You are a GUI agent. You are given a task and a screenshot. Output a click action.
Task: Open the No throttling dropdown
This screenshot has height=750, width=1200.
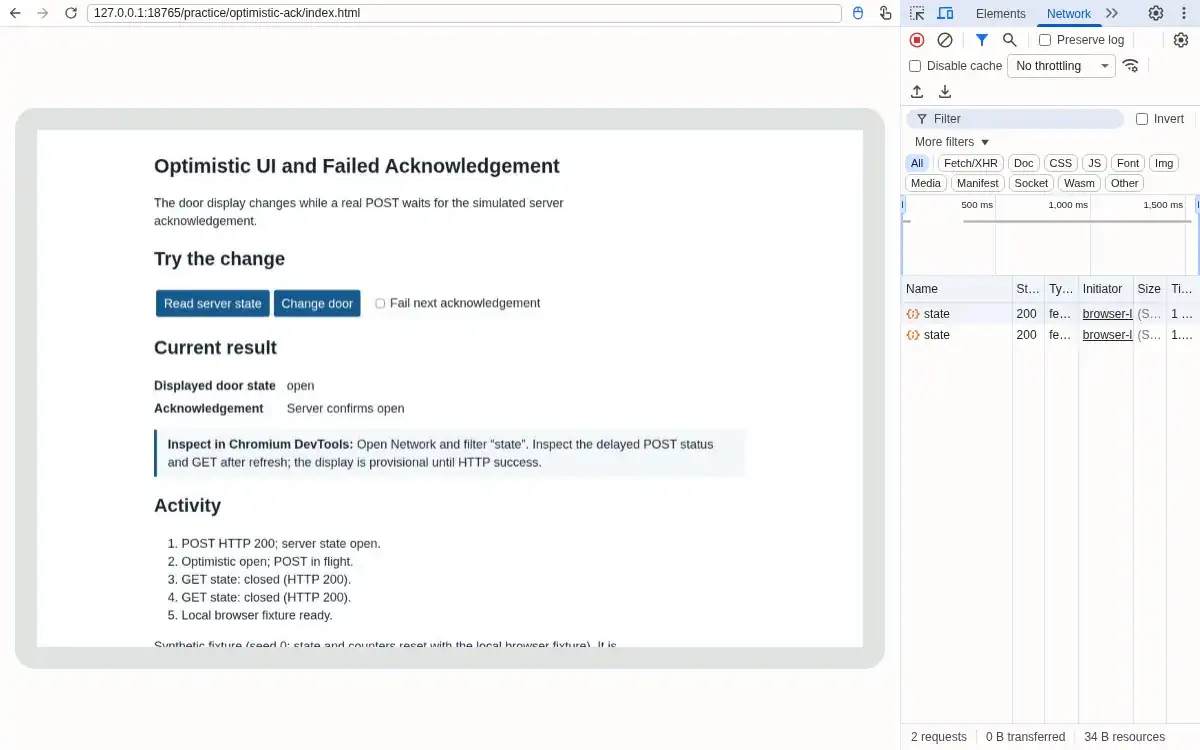(x=1061, y=66)
